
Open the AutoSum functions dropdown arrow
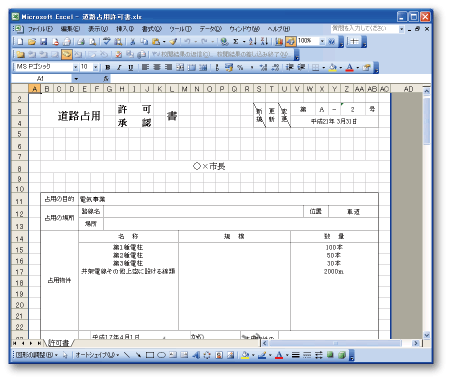244,42
